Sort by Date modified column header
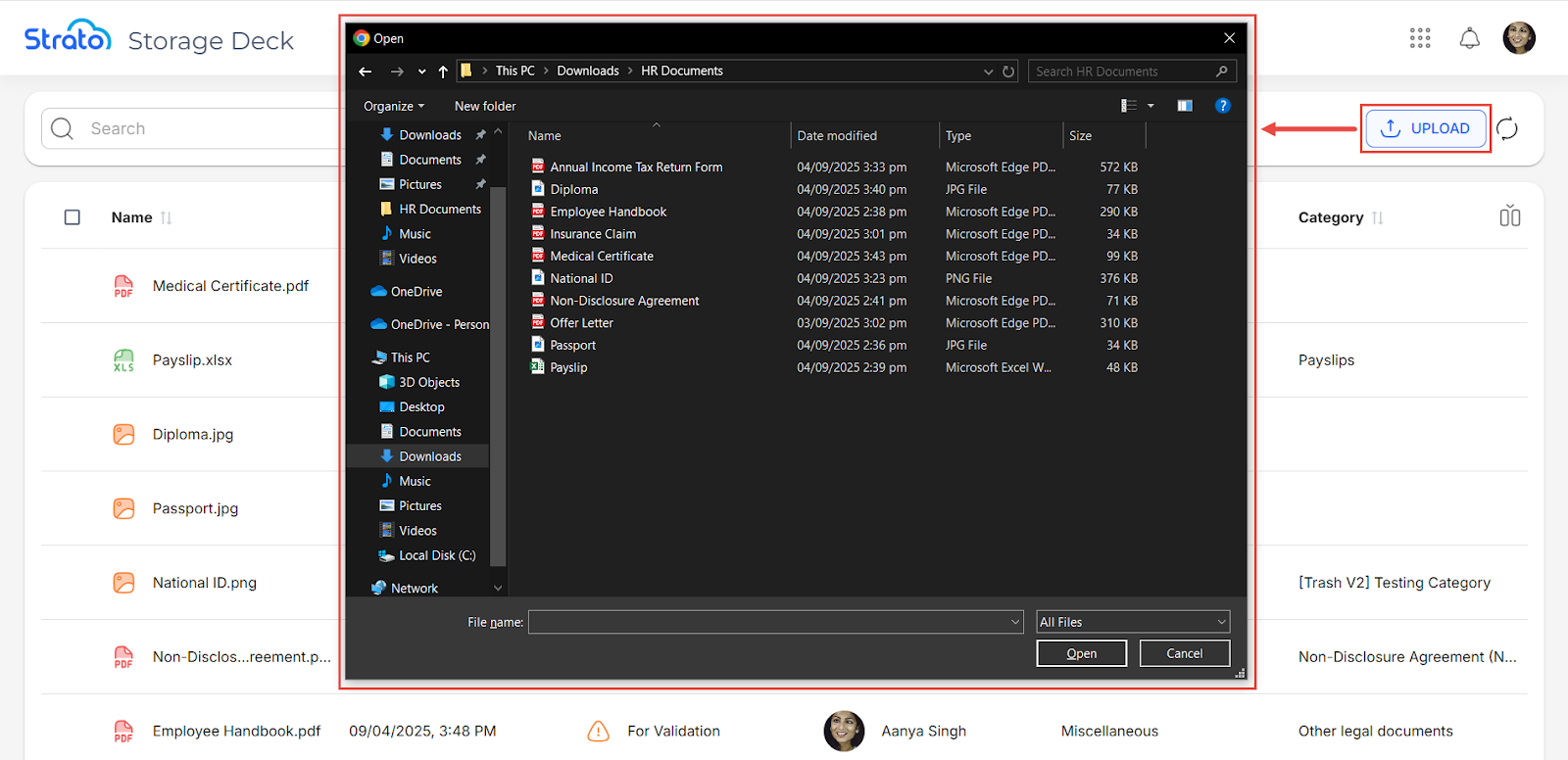 837,136
